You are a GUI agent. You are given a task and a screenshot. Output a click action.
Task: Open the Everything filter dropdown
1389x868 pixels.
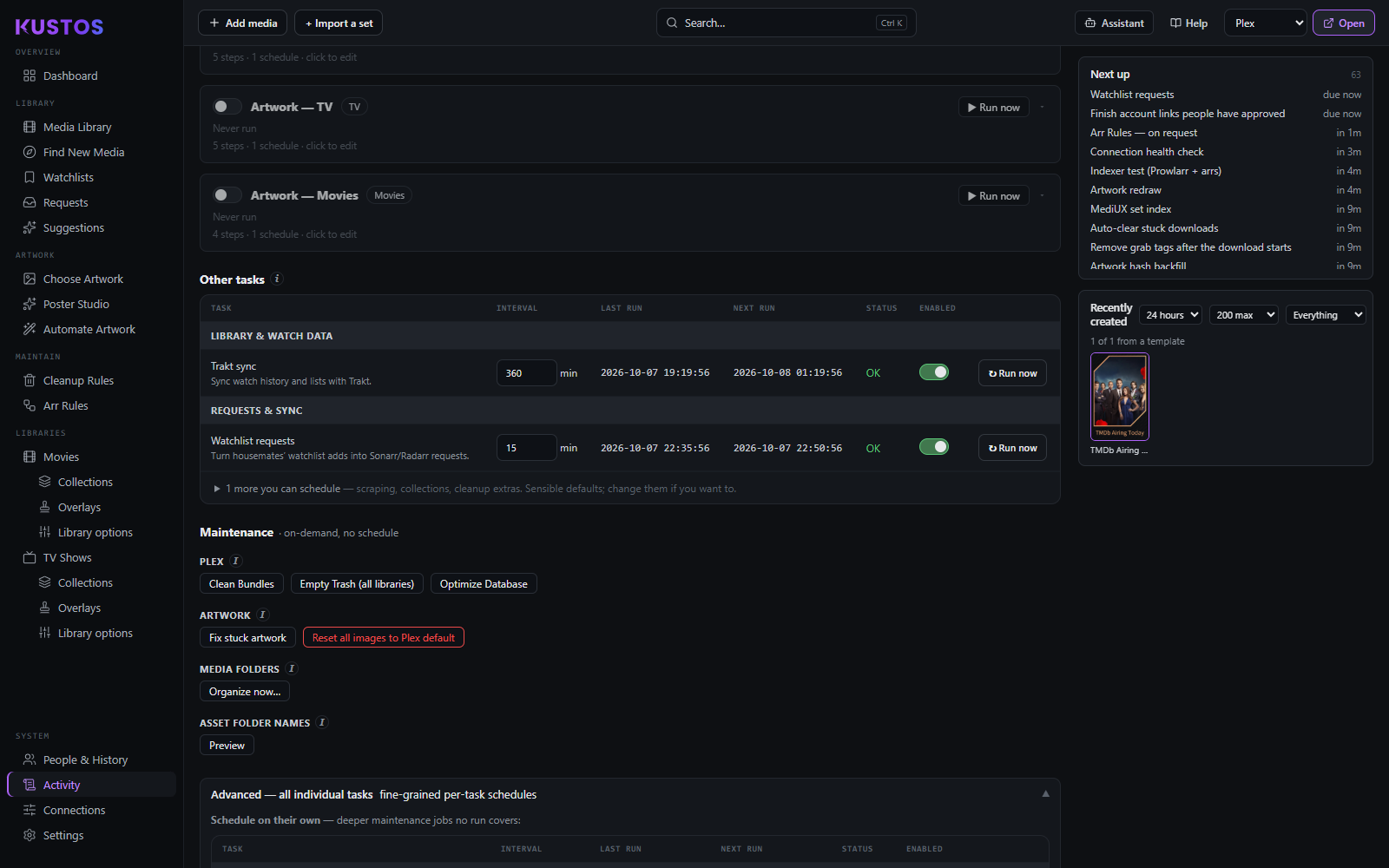tap(1326, 315)
